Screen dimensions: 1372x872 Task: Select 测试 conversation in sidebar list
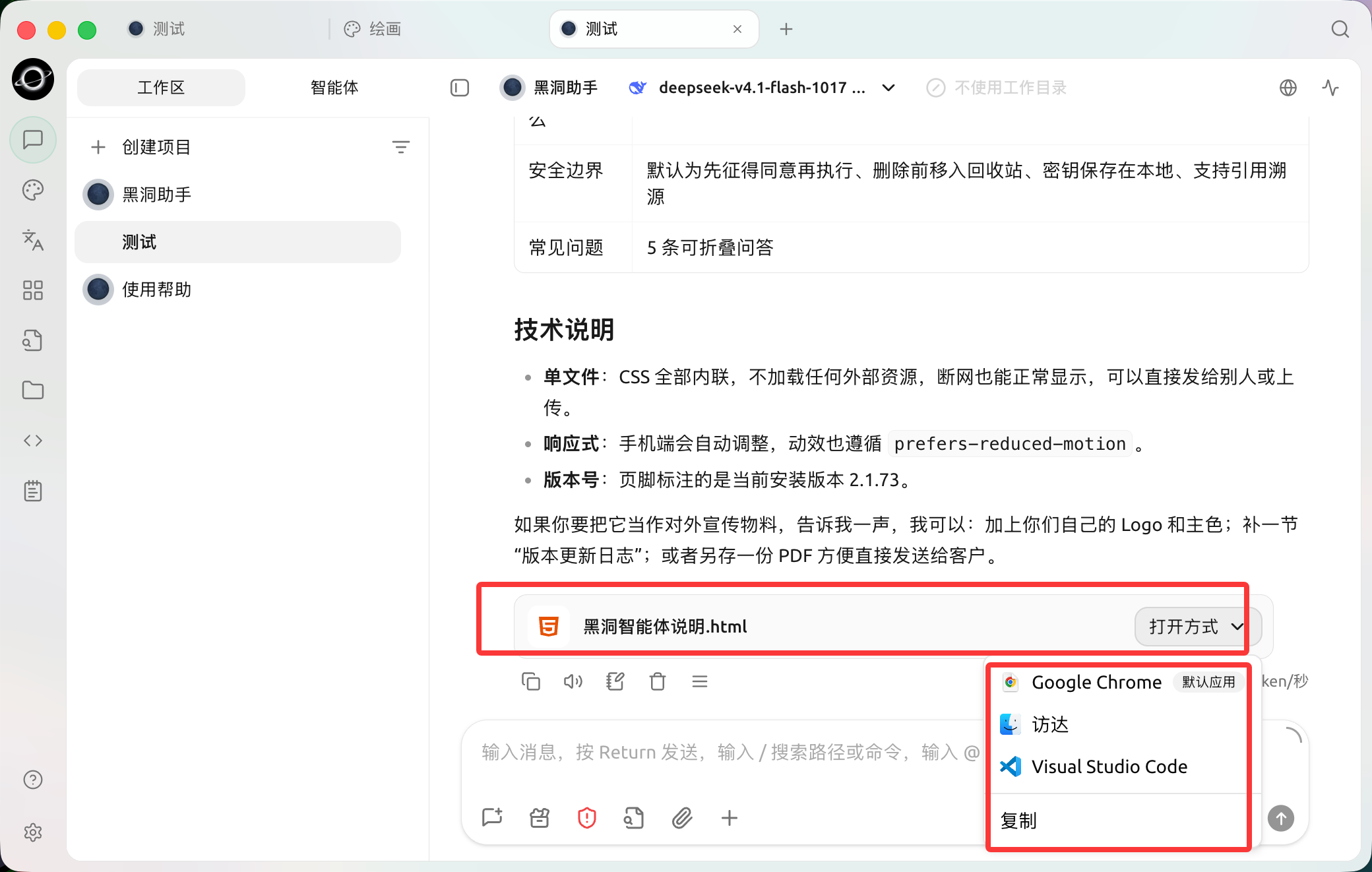coord(239,242)
